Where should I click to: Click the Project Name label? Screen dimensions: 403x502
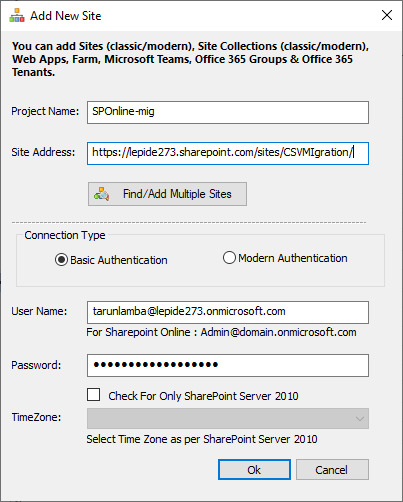45,111
